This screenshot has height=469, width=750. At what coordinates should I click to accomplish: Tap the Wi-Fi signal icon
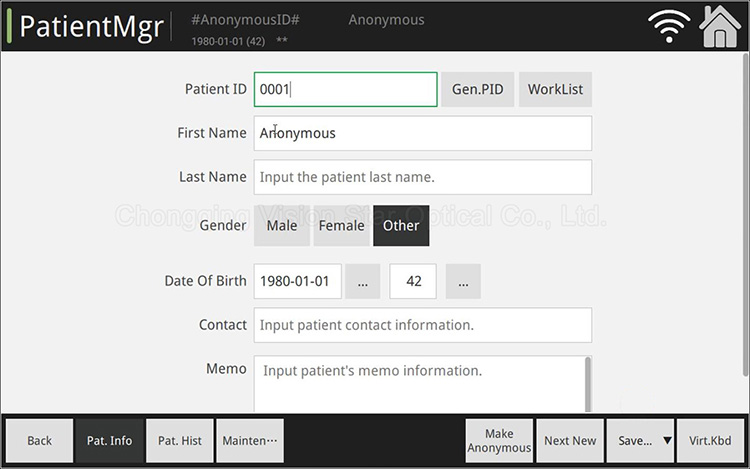[x=670, y=26]
